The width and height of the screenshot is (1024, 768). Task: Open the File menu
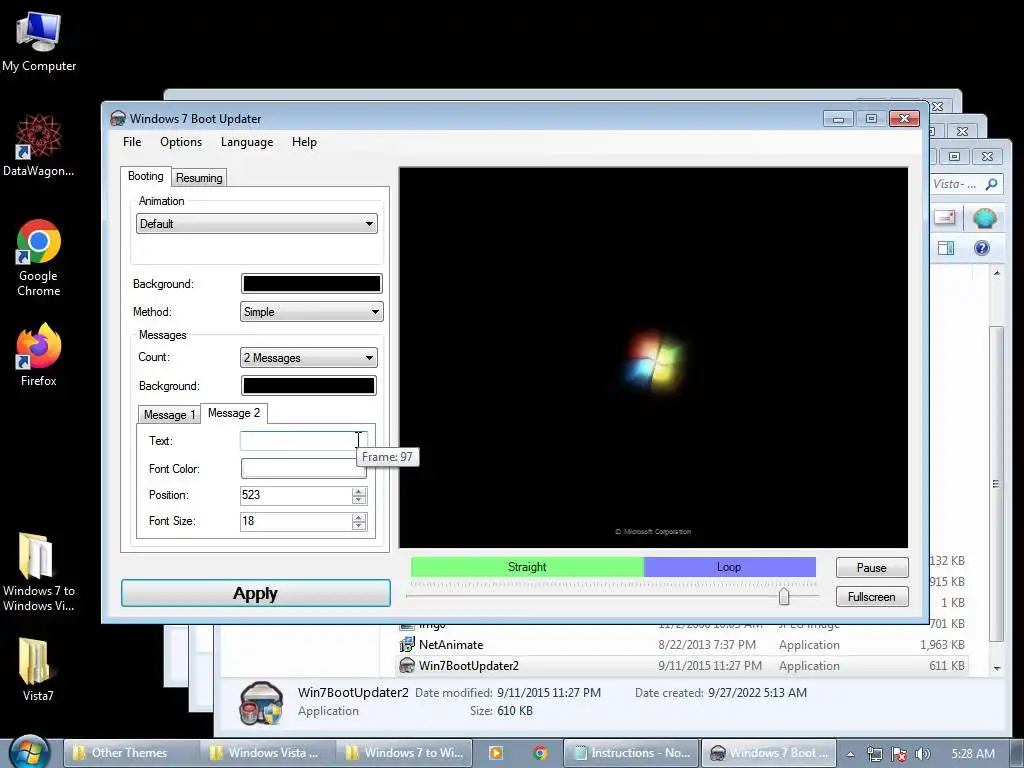tap(132, 142)
